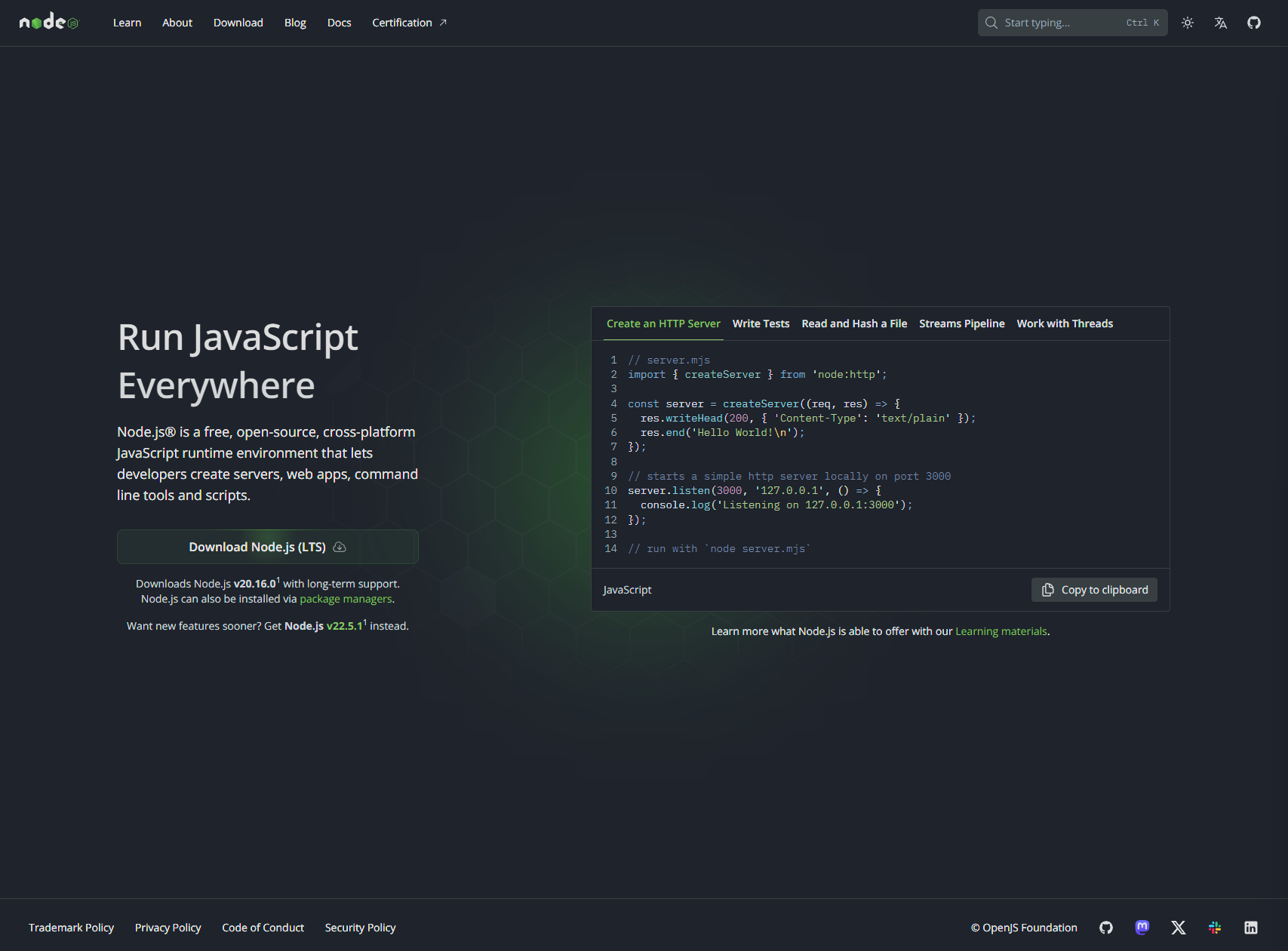Open the LinkedIn icon in the footer
This screenshot has height=951, width=1288.
pyautogui.click(x=1251, y=928)
